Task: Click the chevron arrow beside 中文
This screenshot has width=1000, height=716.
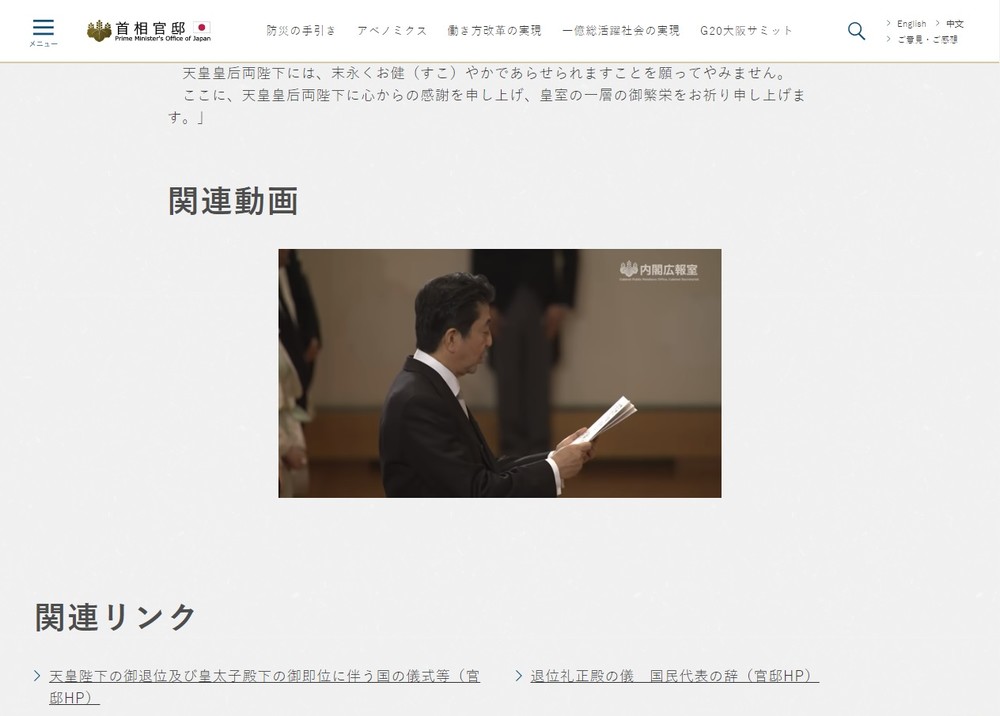Action: (x=937, y=23)
